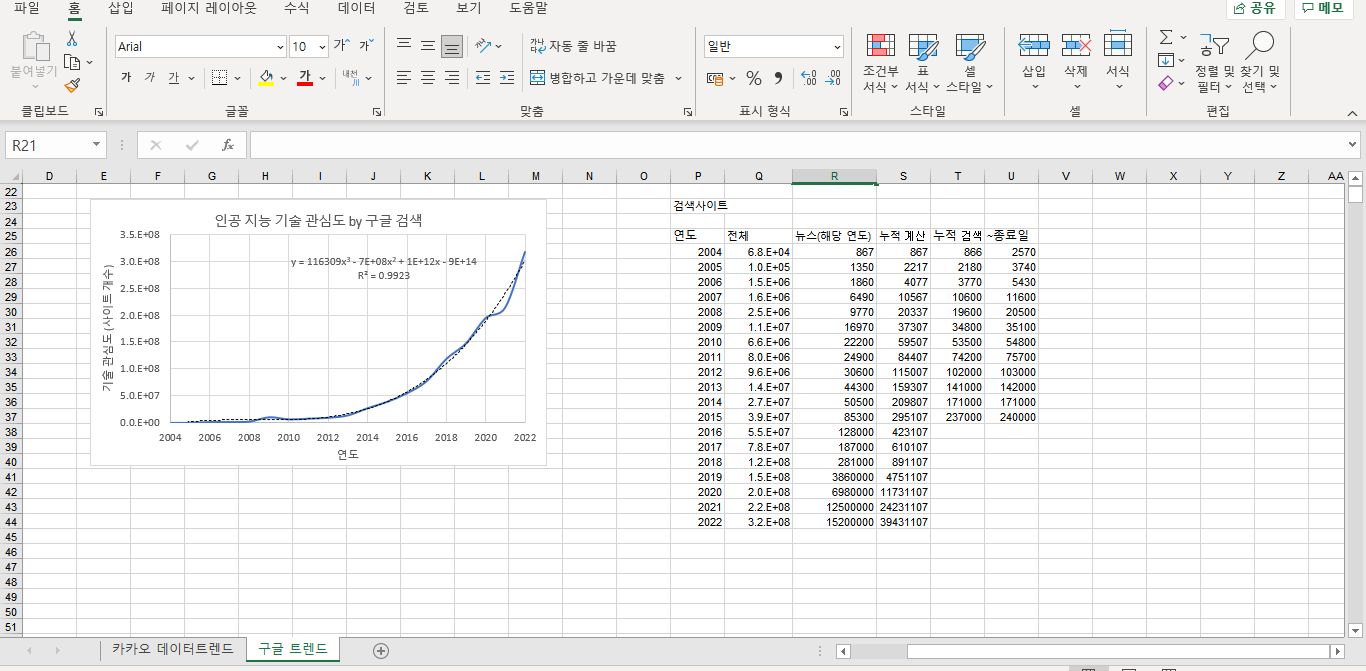Open the 삽입 ribbon tab

point(120,8)
